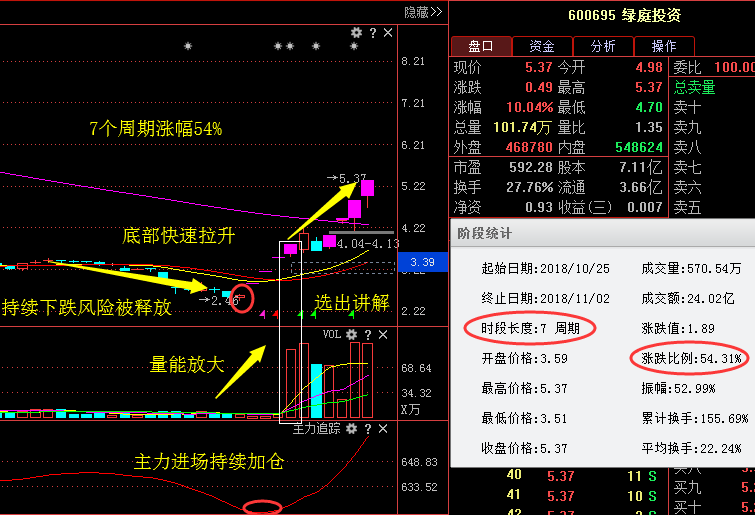Click 今开 4.98 value
Viewport: 755px width, 515px height.
click(649, 67)
